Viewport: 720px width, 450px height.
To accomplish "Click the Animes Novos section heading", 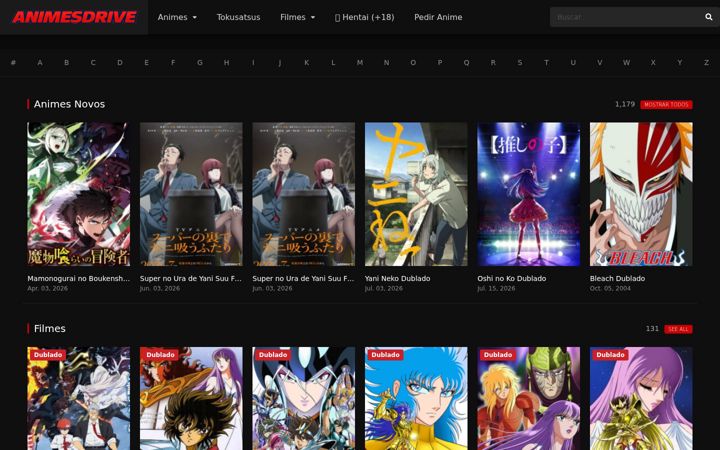I will pyautogui.click(x=69, y=104).
